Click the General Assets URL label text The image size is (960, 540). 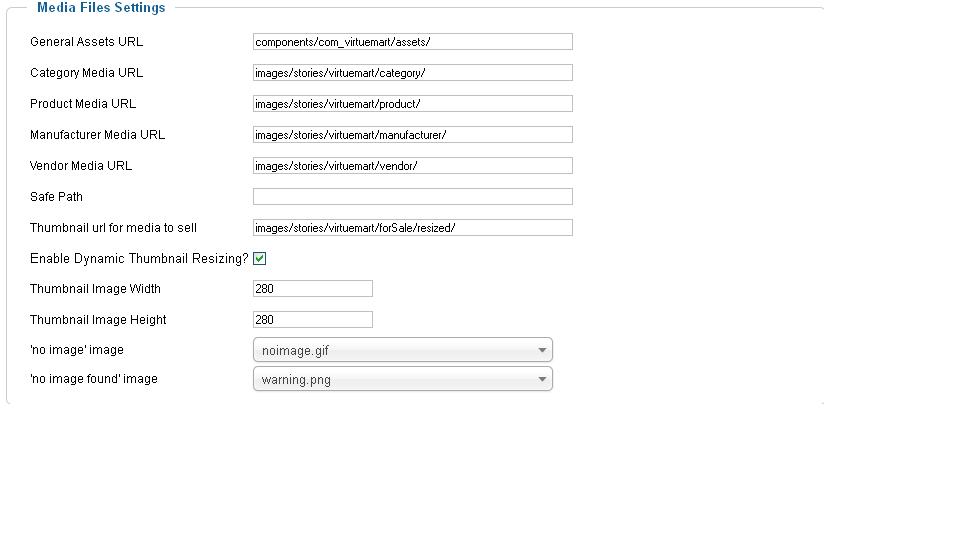(86, 42)
